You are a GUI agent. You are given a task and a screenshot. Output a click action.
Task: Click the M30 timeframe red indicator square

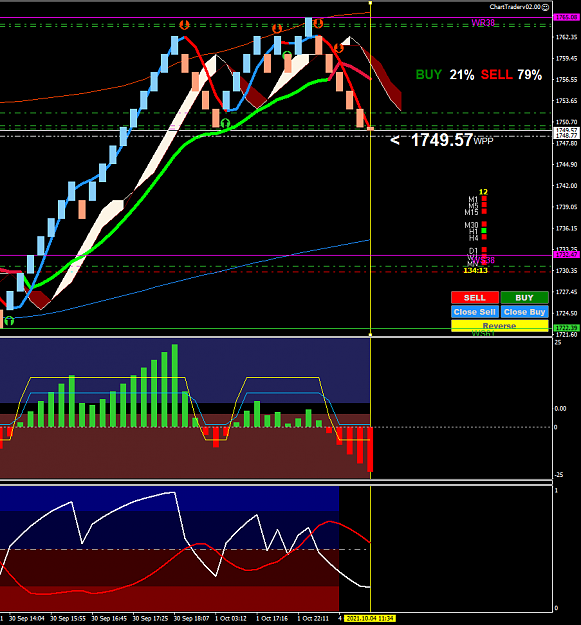point(484,224)
